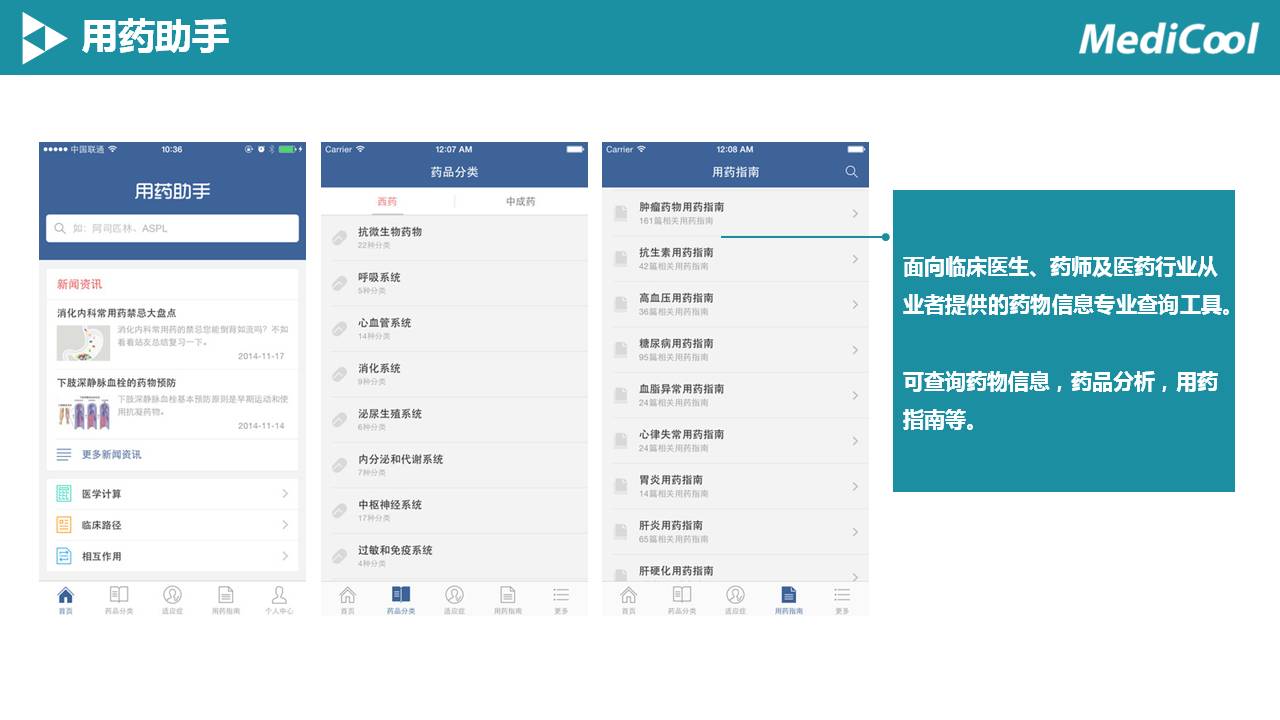Tap the home icon on 药品分类 screen

pos(347,598)
